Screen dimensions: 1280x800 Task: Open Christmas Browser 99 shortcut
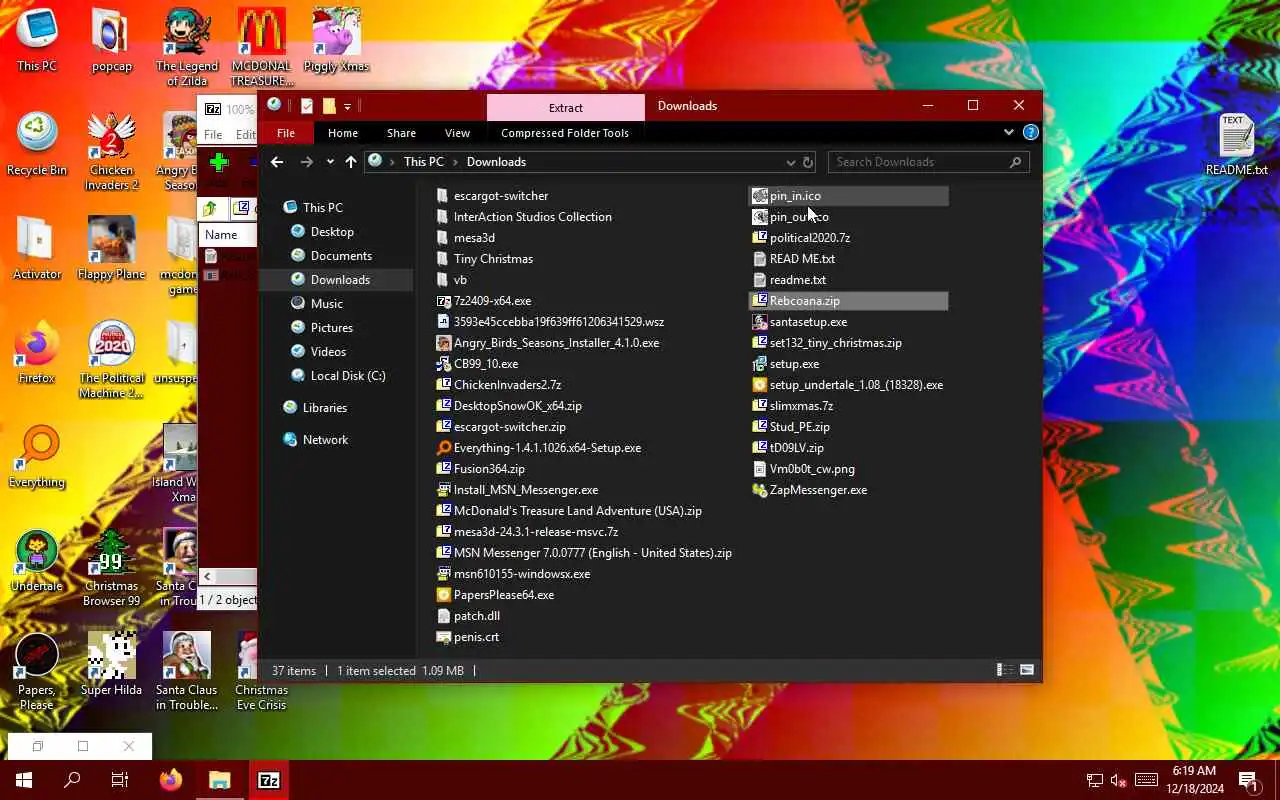112,568
